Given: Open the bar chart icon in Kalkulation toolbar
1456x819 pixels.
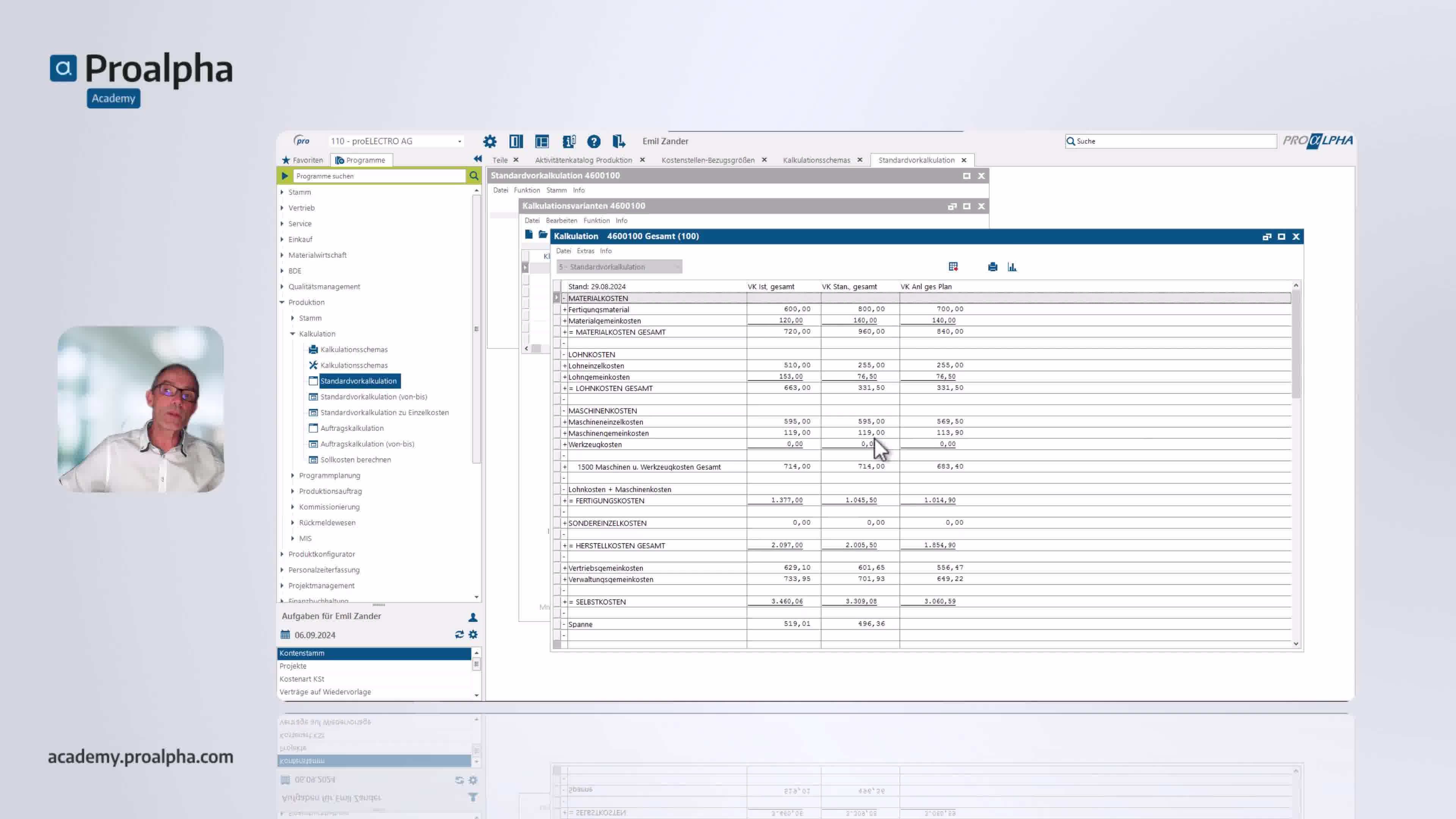Looking at the screenshot, I should click(1012, 267).
